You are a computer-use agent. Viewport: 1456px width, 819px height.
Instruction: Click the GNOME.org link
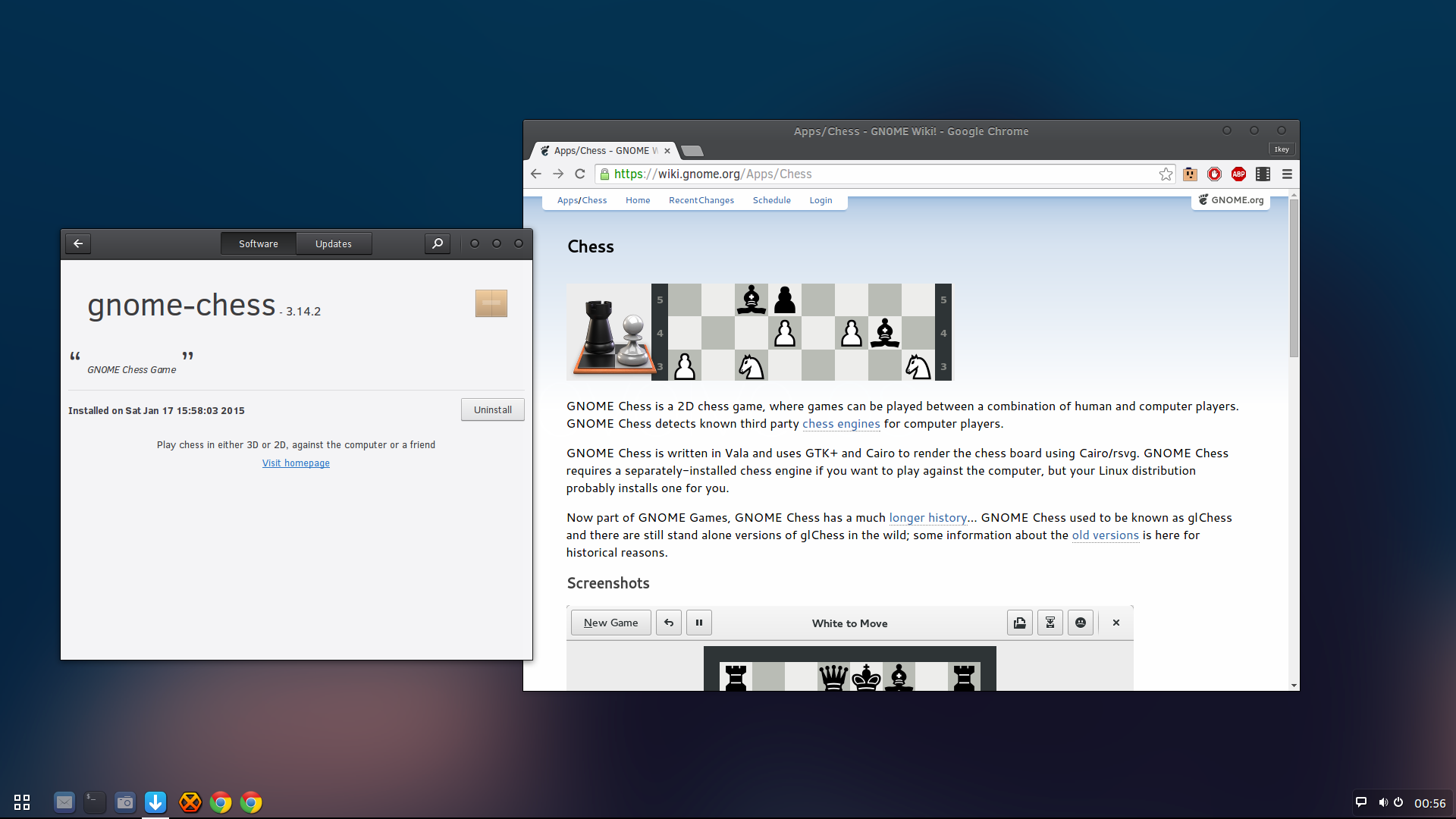pos(1231,200)
